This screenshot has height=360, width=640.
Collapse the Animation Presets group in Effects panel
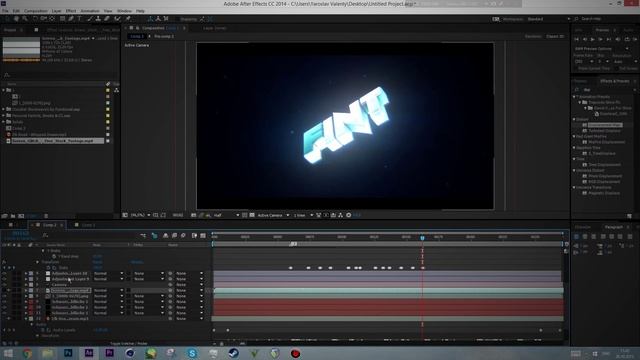[x=574, y=97]
